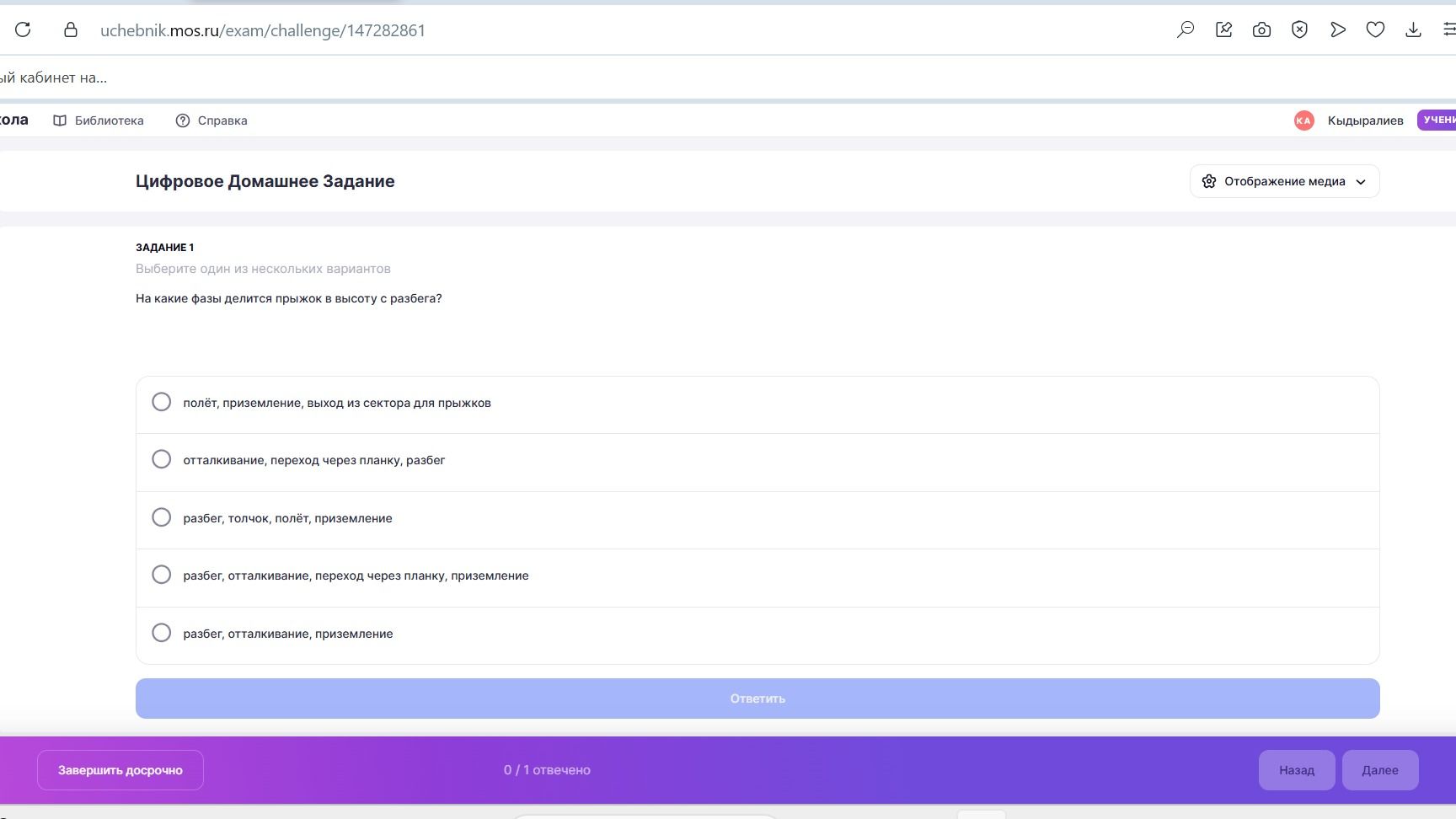Open the downloads arrow icon
Screen dimensions: 1456x819
[x=1413, y=30]
